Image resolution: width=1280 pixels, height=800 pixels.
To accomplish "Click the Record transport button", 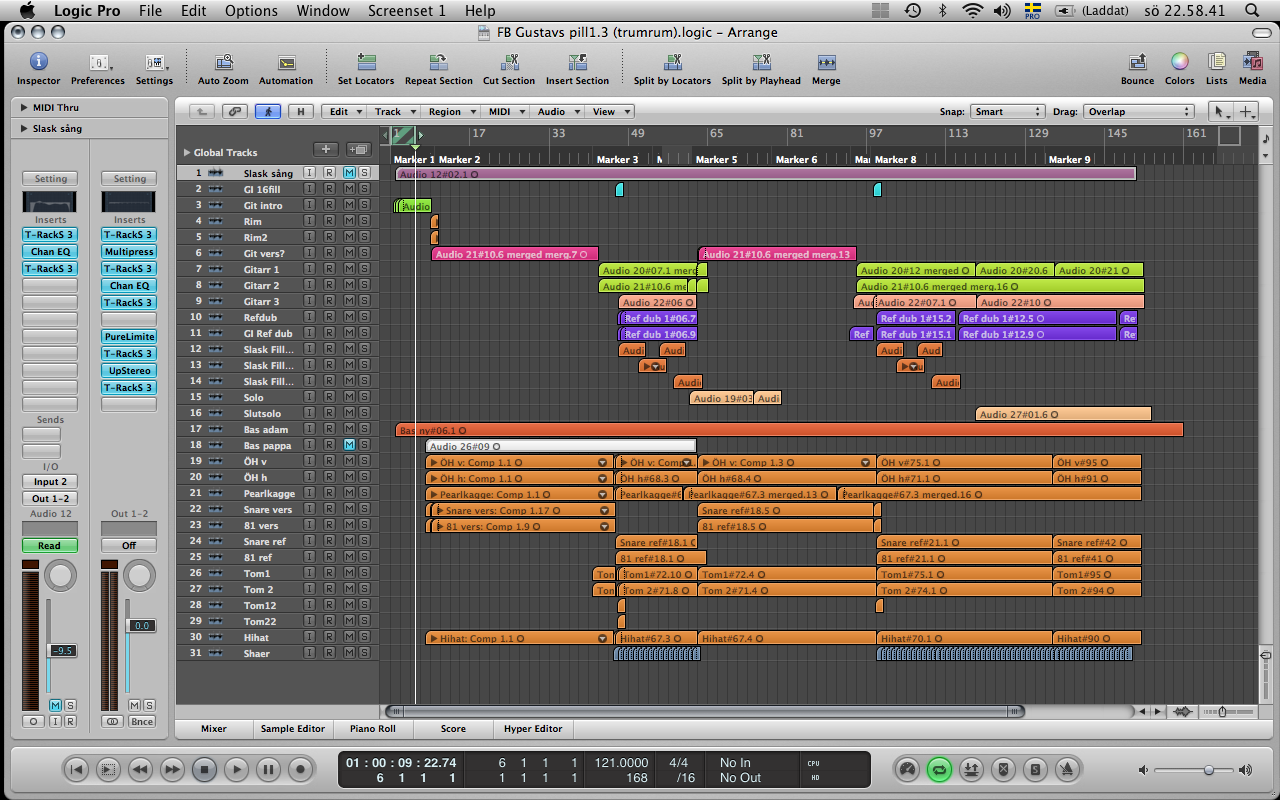I will click(x=300, y=770).
